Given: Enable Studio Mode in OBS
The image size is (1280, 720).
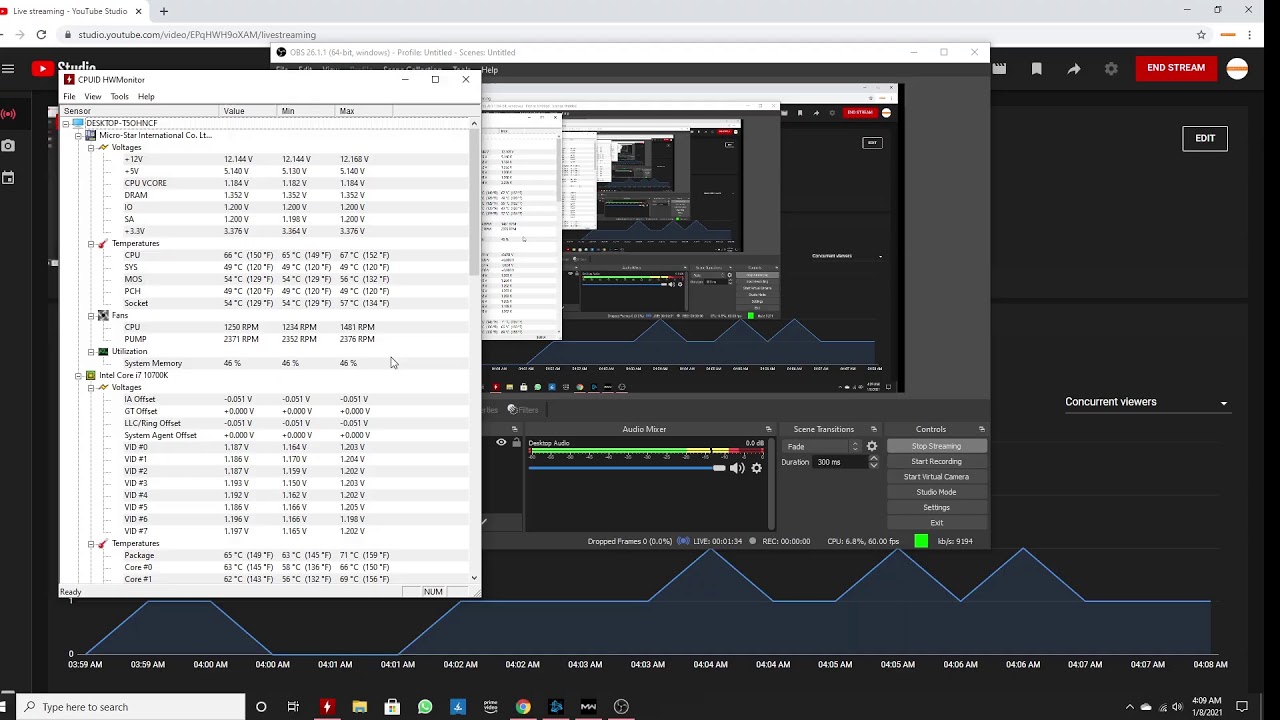Looking at the screenshot, I should pyautogui.click(x=936, y=492).
